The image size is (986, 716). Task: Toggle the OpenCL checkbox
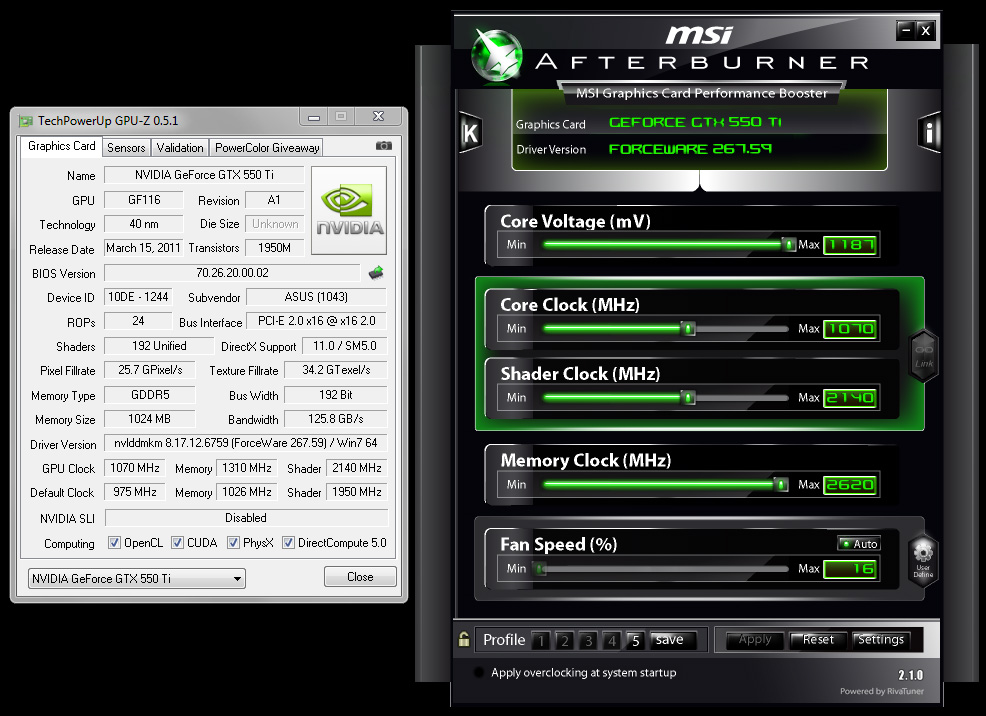114,543
